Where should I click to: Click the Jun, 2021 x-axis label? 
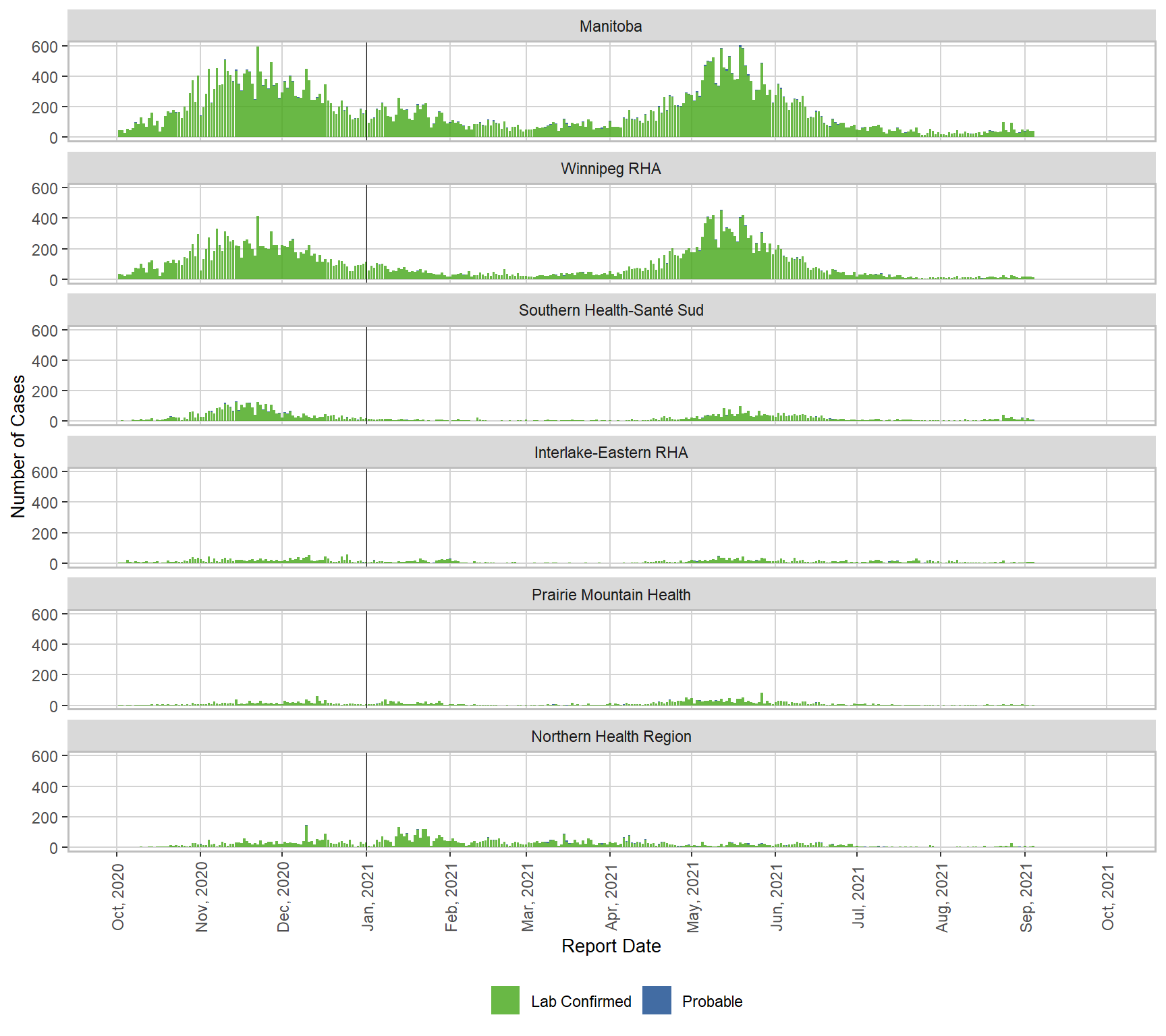pyautogui.click(x=777, y=897)
